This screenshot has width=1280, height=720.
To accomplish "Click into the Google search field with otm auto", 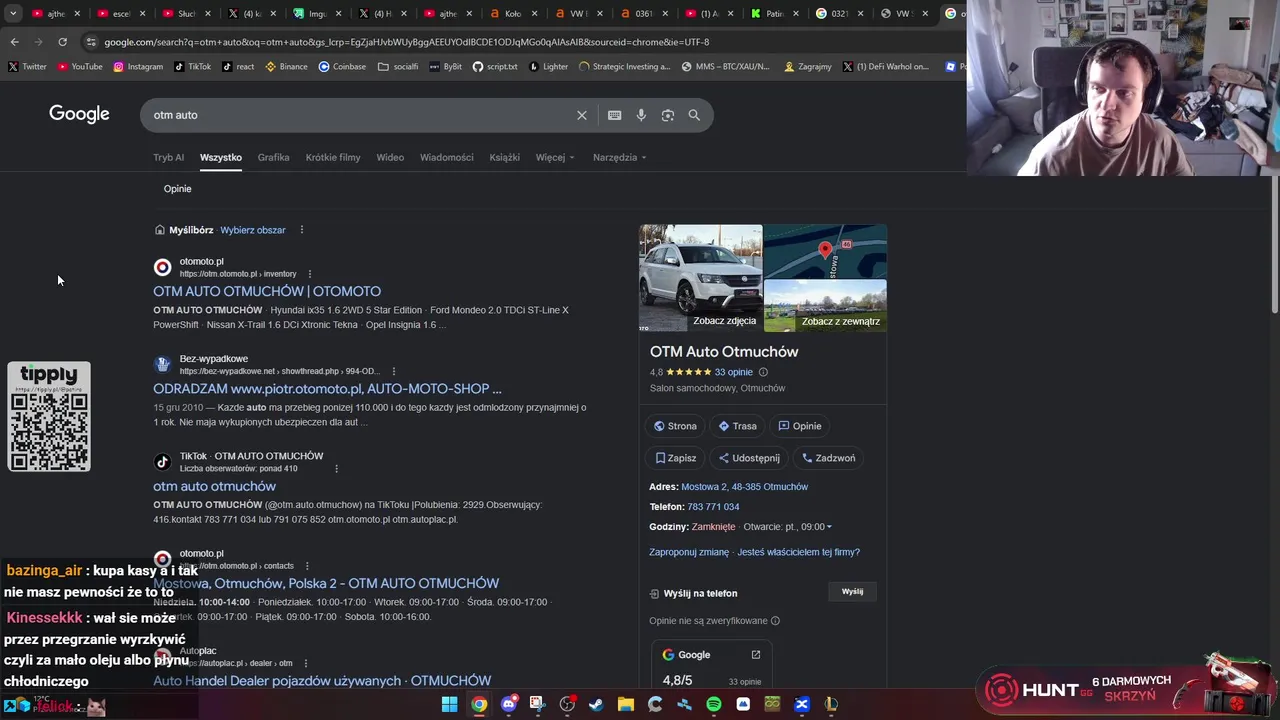I will 360,115.
